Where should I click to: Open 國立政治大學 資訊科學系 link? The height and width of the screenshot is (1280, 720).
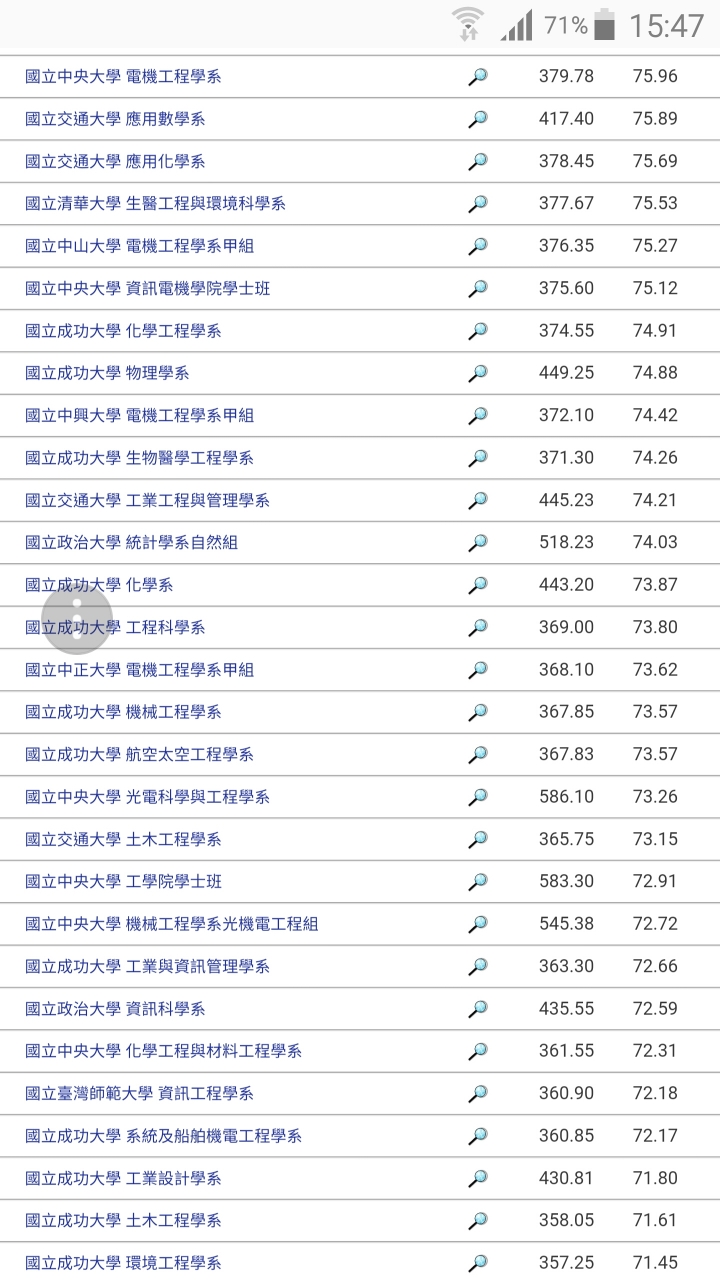[115, 1009]
